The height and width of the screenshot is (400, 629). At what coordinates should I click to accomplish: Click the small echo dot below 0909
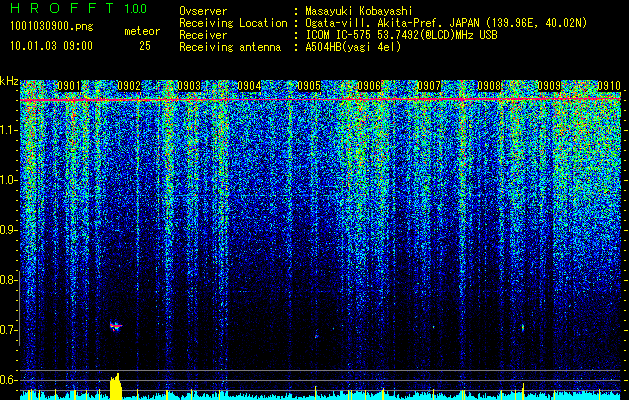pos(523,327)
